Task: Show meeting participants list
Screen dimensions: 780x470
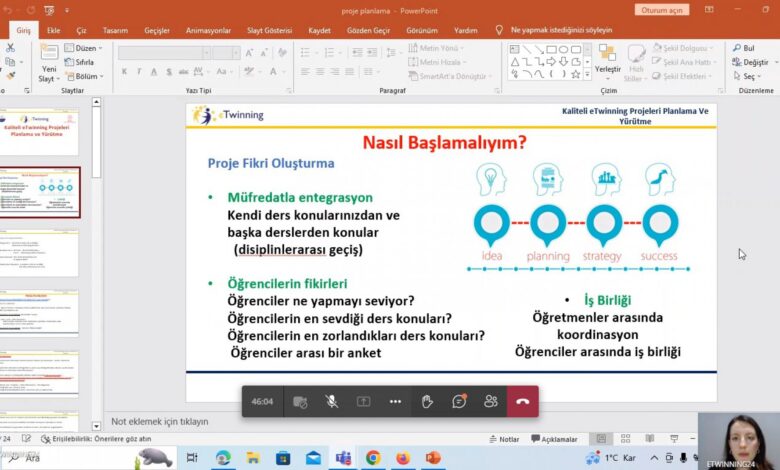Action: (491, 401)
